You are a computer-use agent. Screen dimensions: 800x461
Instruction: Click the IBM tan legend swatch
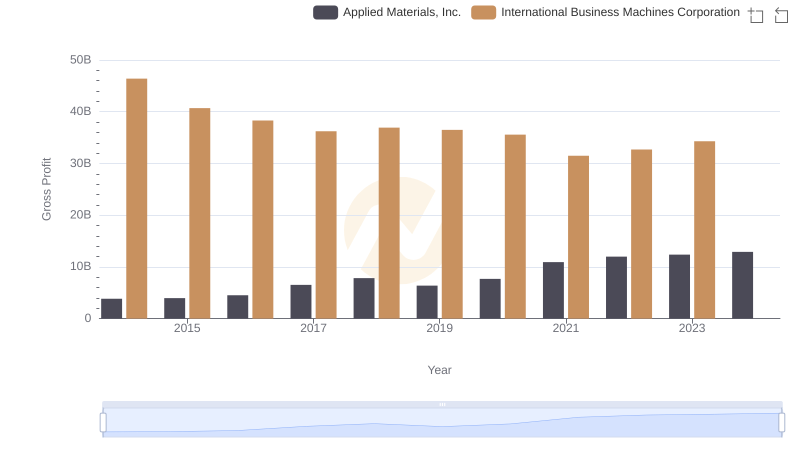tap(483, 12)
